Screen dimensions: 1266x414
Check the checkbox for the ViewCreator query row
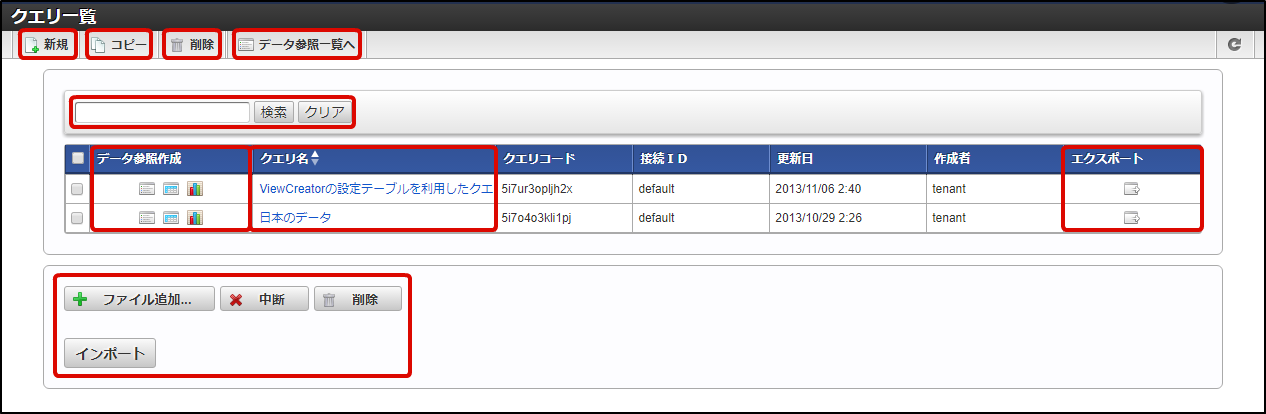pyautogui.click(x=78, y=188)
